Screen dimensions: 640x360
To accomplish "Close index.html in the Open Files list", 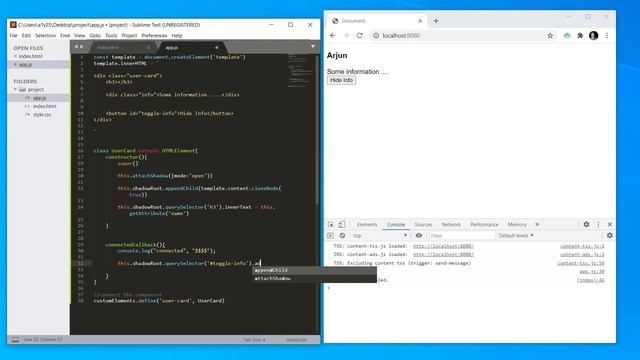I will [16, 56].
